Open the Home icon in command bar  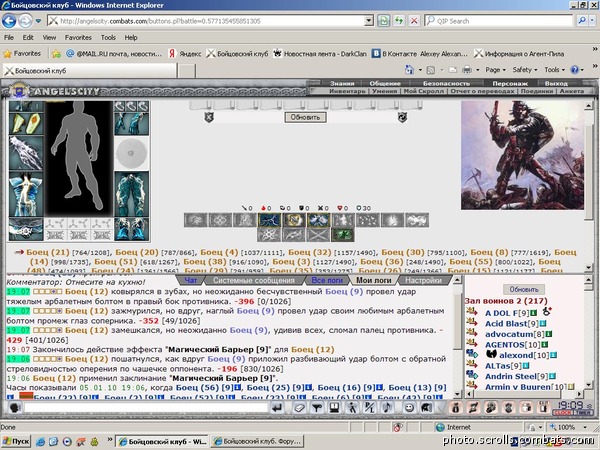409,70
